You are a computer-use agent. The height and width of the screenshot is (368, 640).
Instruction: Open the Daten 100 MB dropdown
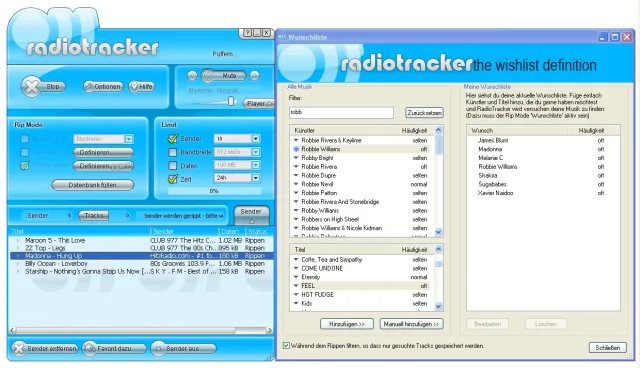click(256, 165)
